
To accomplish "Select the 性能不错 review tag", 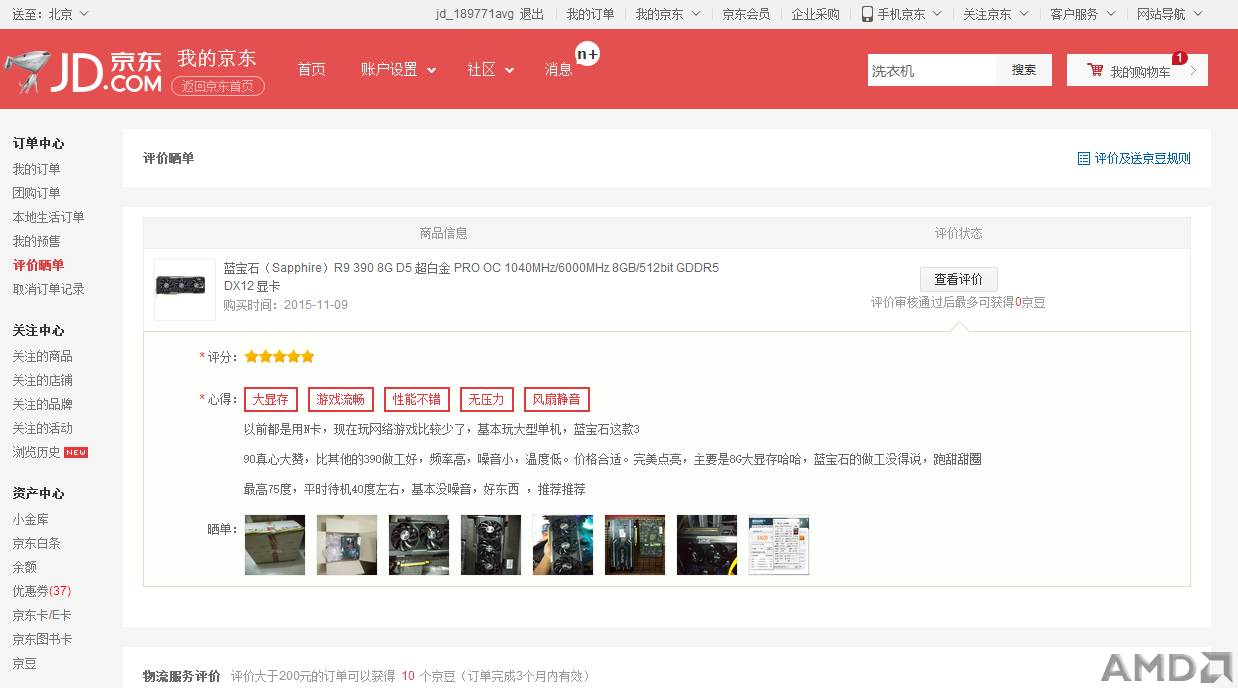I will 417,399.
